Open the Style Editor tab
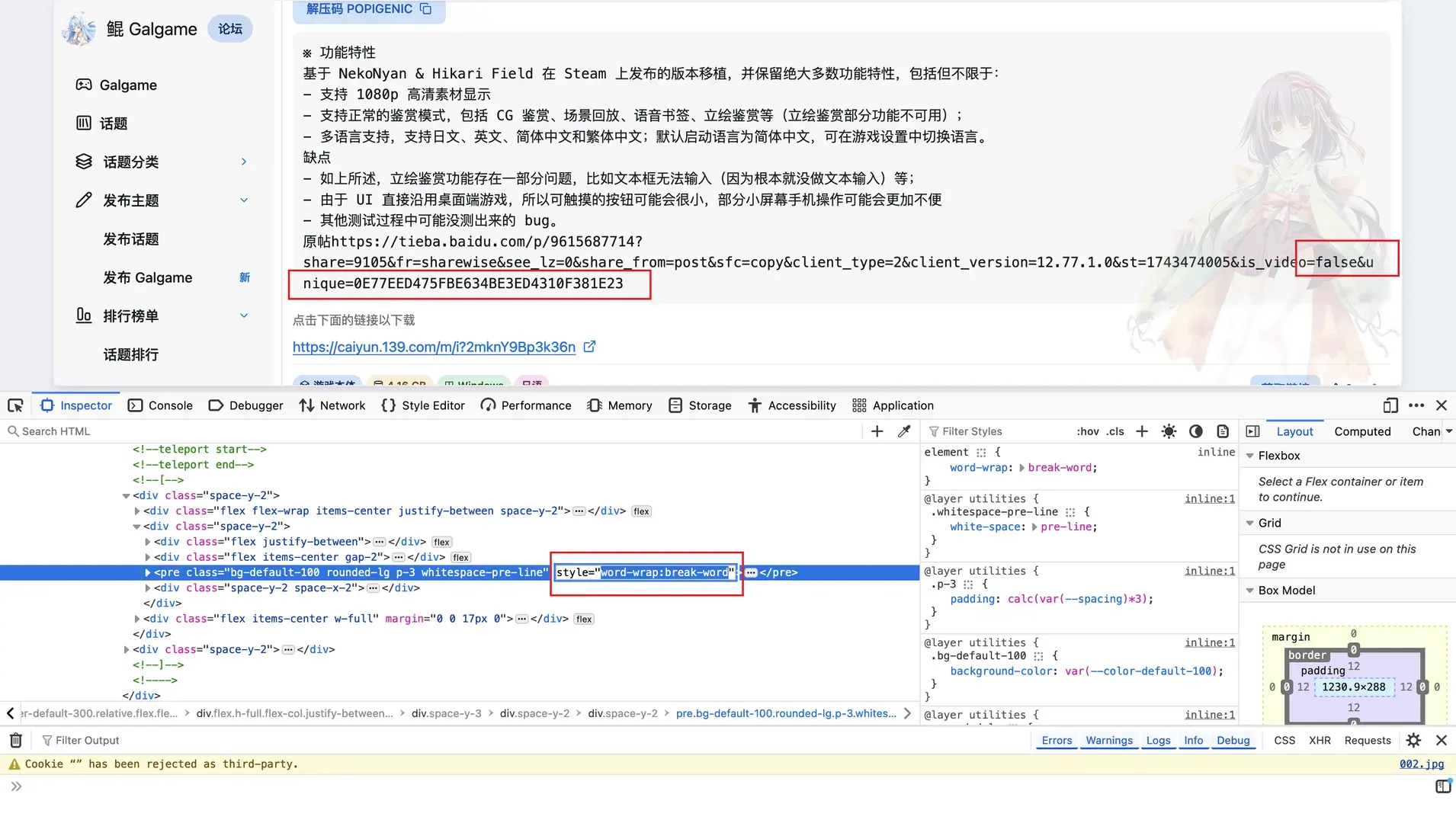This screenshot has width=1456, height=823. pos(423,405)
